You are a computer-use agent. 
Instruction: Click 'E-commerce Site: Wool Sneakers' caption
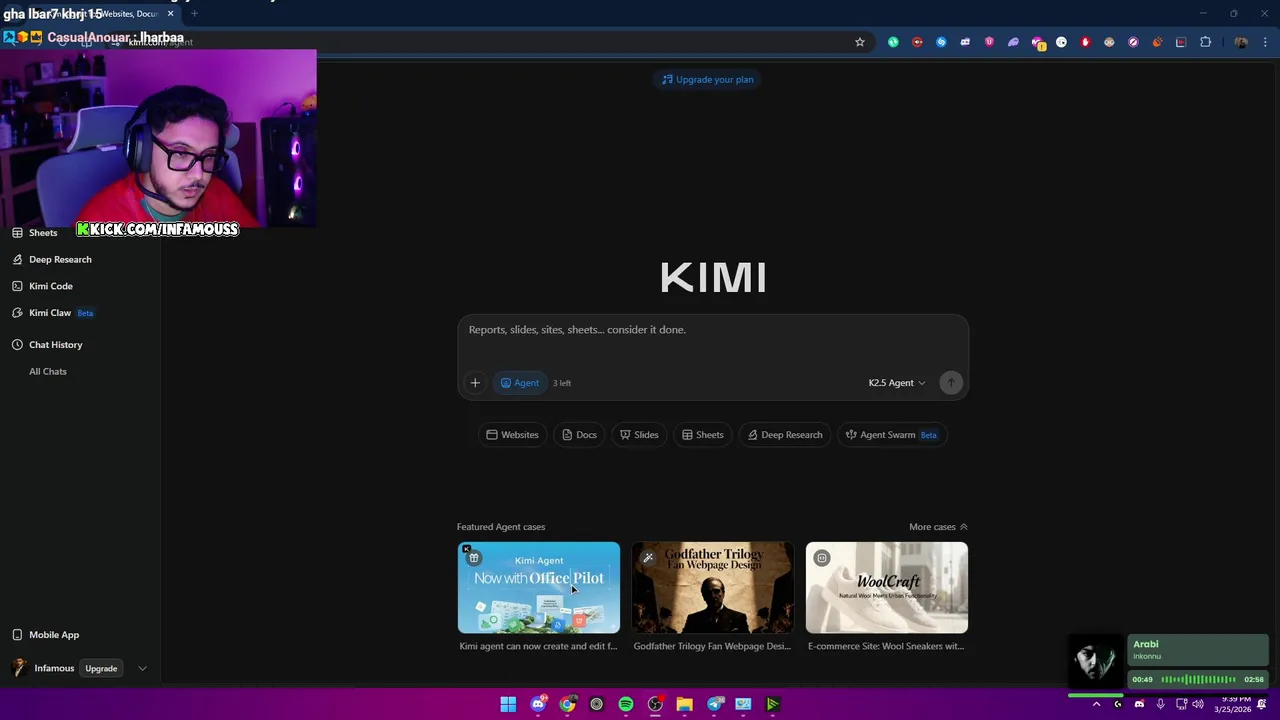pos(886,646)
